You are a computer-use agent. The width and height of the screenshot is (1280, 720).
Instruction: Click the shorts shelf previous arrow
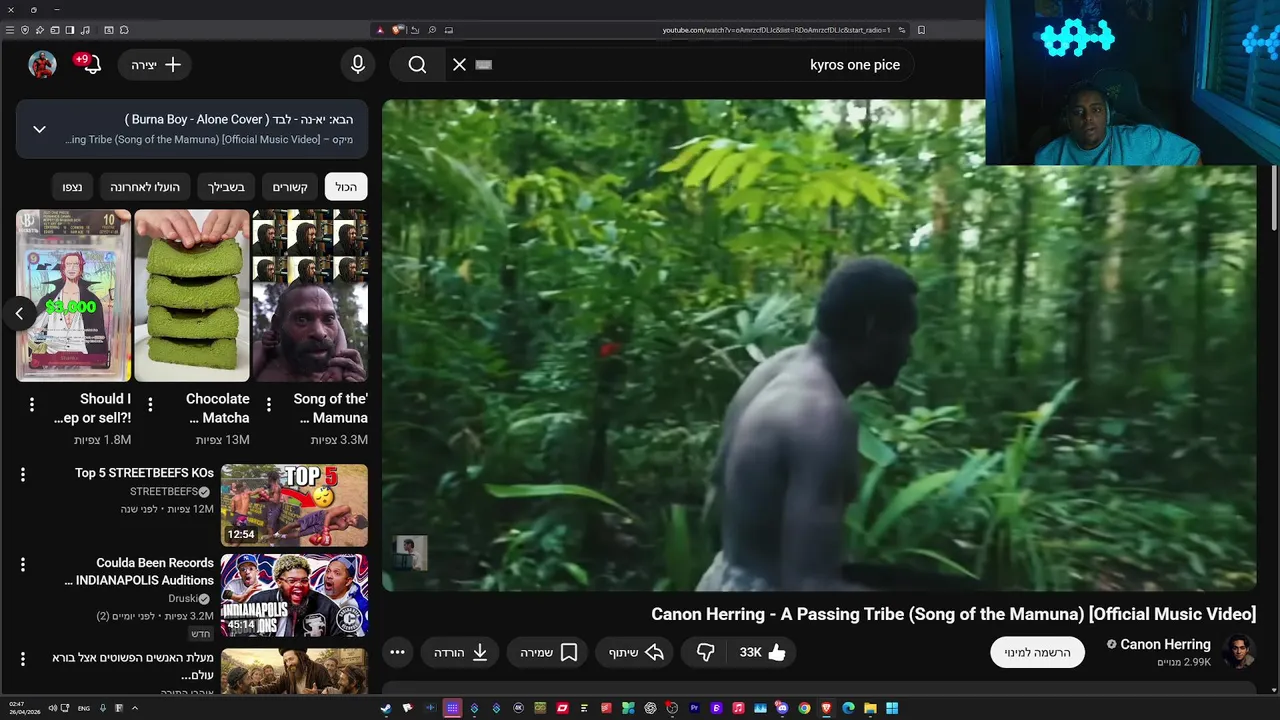pyautogui.click(x=18, y=314)
